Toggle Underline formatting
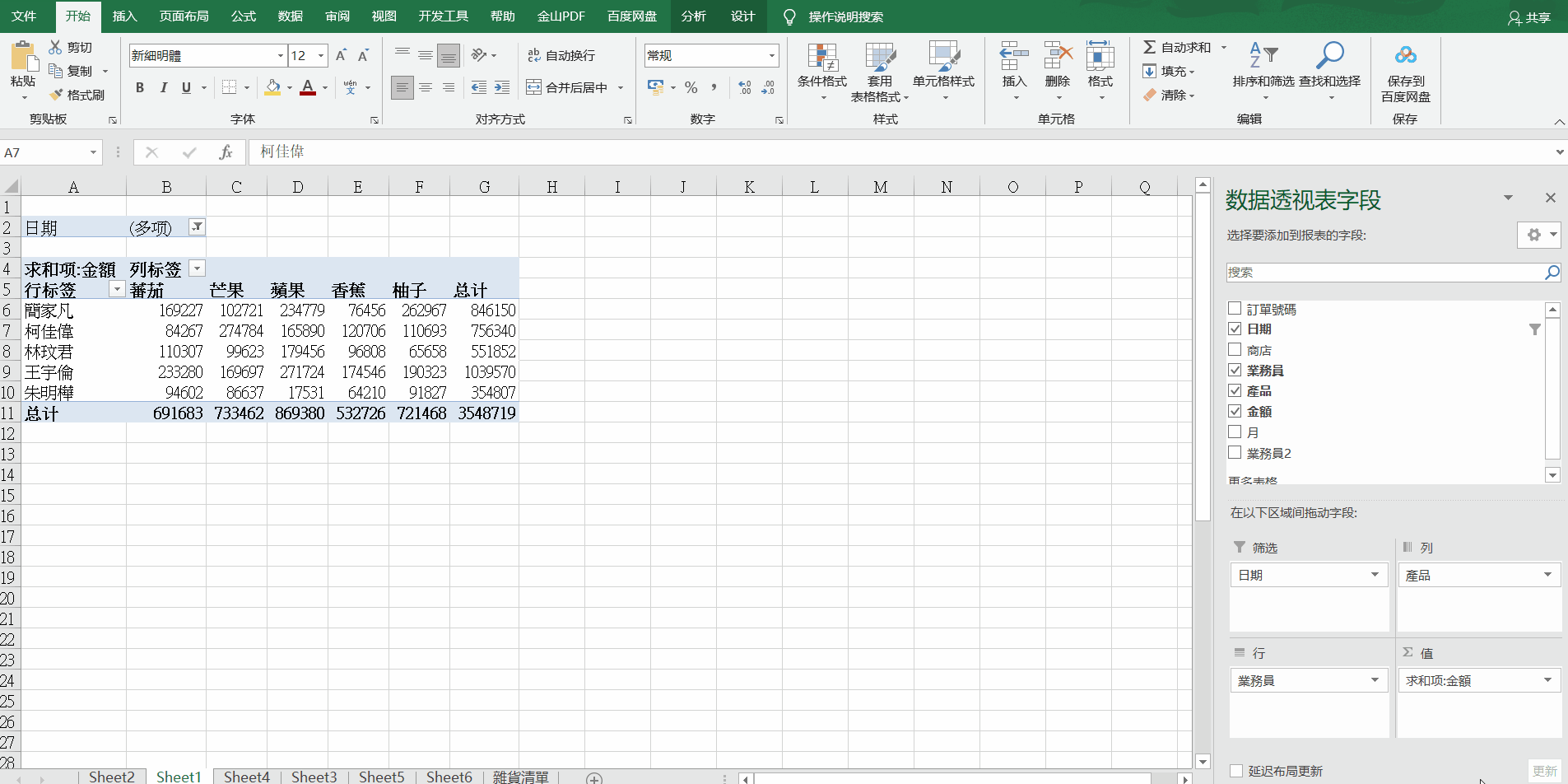1568x784 pixels. (186, 87)
